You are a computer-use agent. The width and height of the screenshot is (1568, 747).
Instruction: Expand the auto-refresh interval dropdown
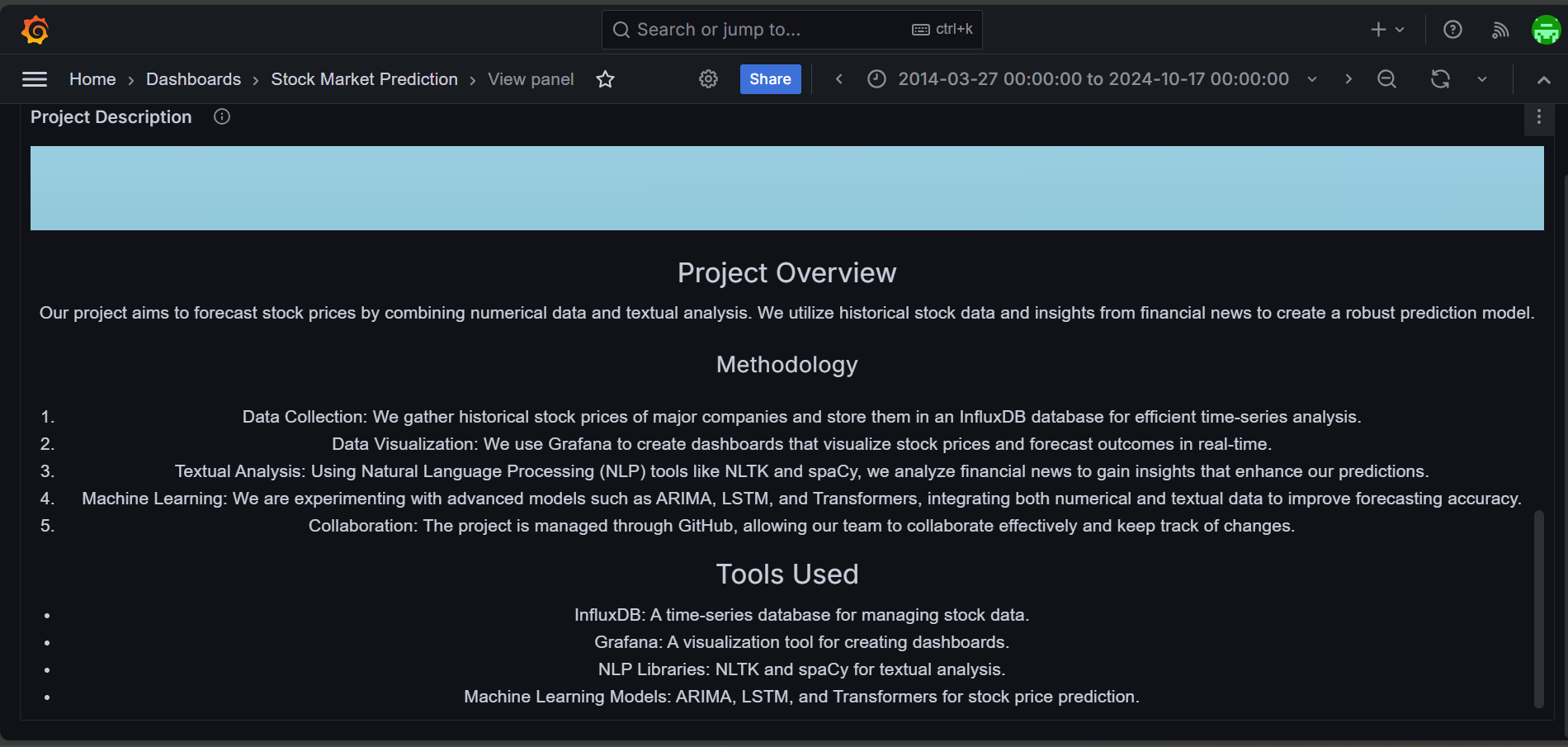click(x=1482, y=79)
